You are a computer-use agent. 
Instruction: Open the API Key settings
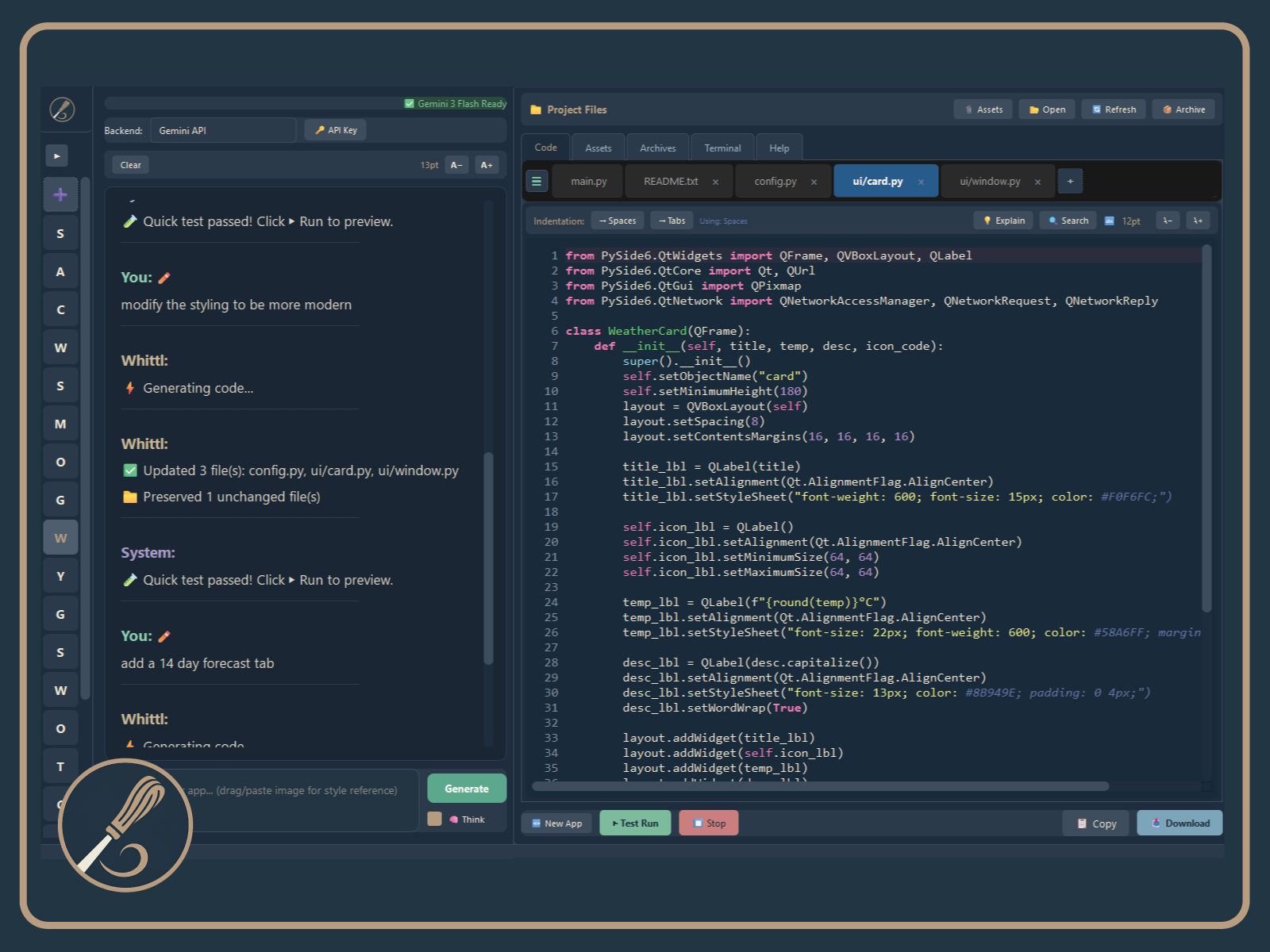pyautogui.click(x=334, y=129)
